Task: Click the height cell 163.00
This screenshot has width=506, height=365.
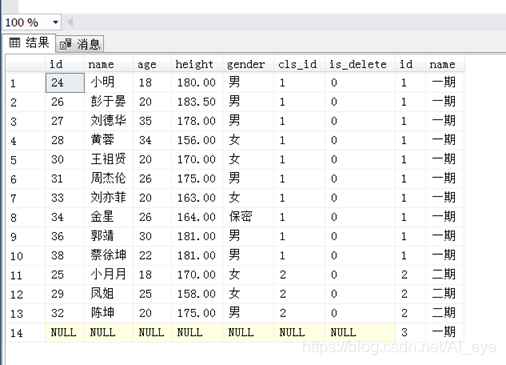Action: pos(197,198)
